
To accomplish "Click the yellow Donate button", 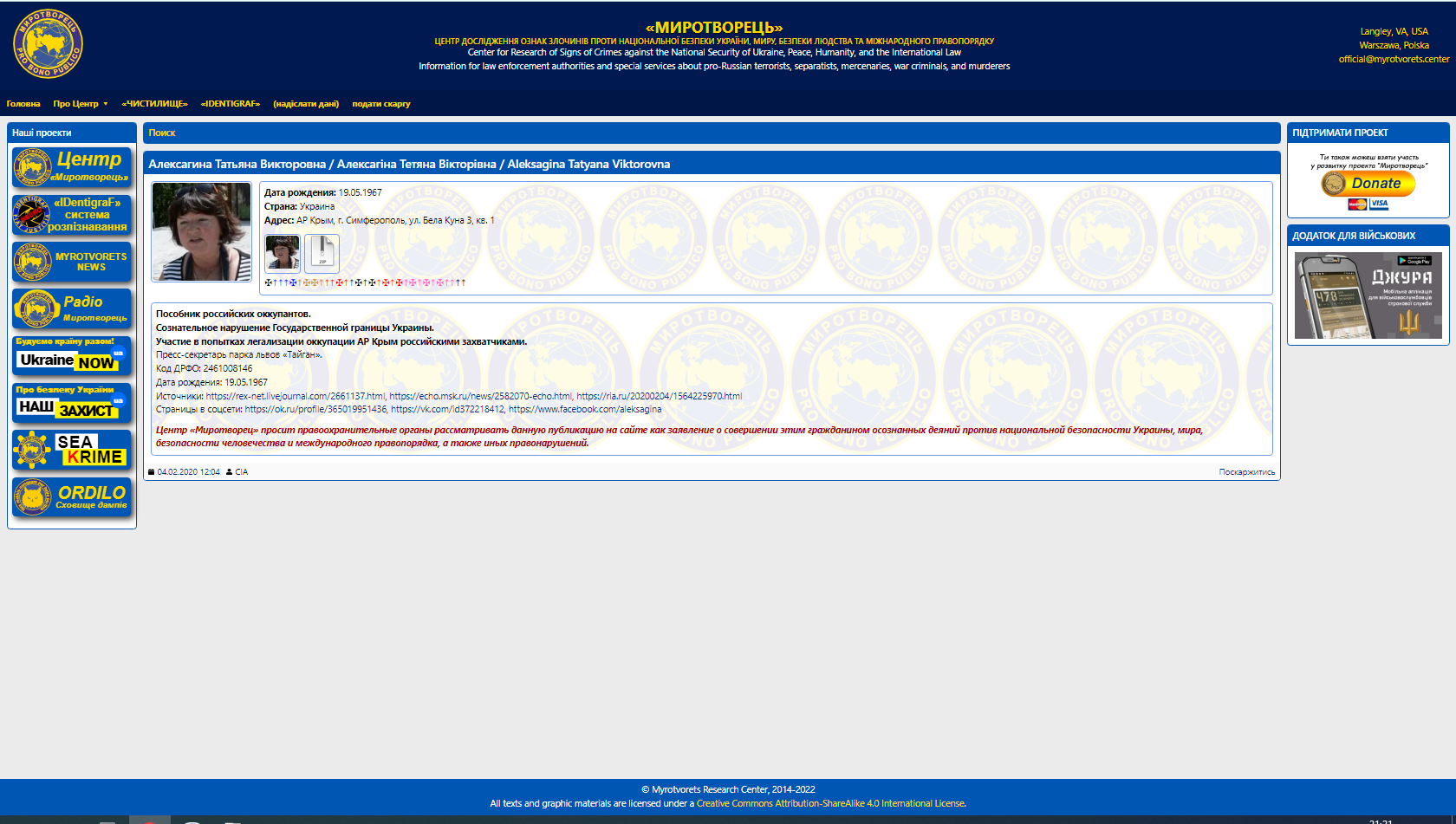I will [x=1368, y=184].
